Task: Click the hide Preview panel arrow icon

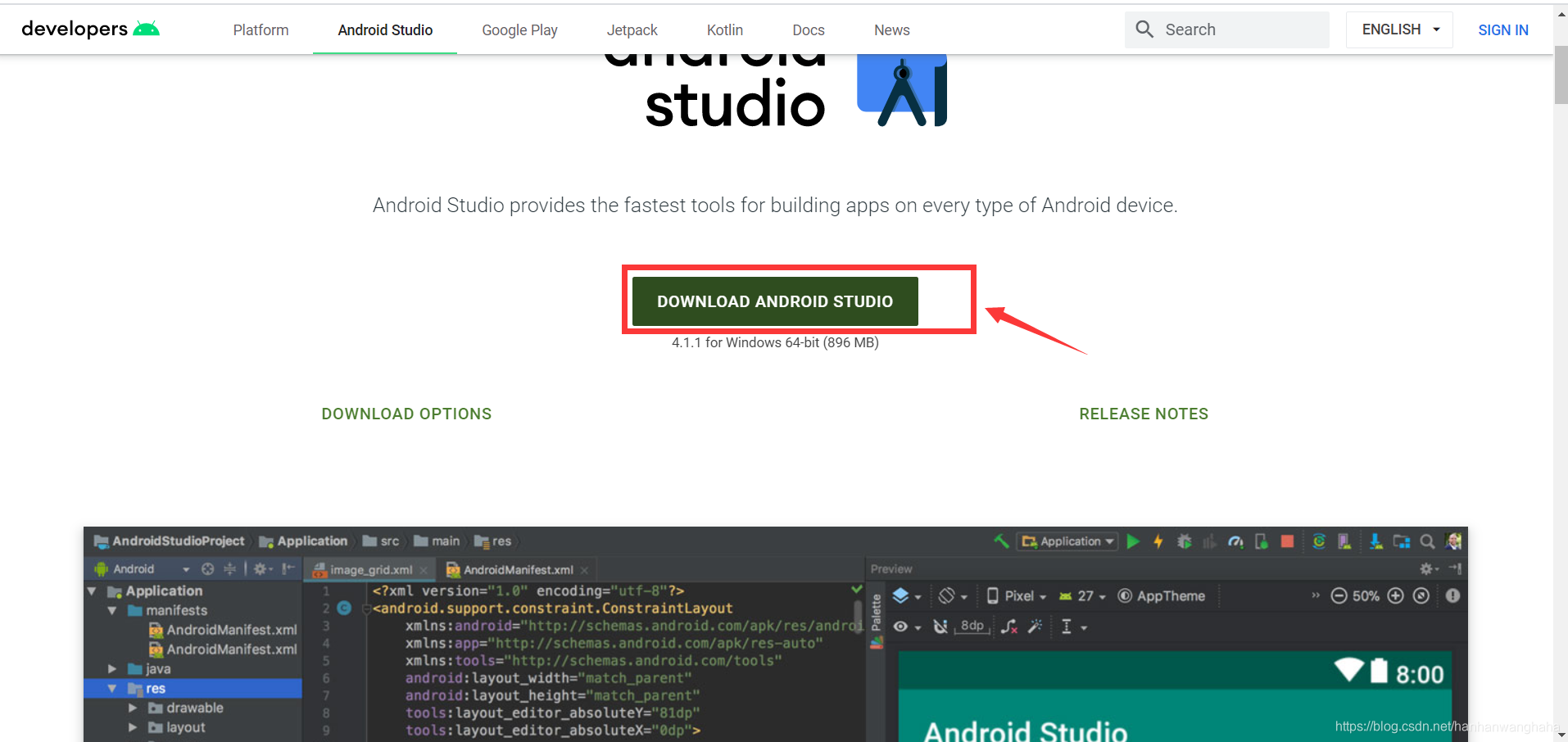Action: point(1455,568)
